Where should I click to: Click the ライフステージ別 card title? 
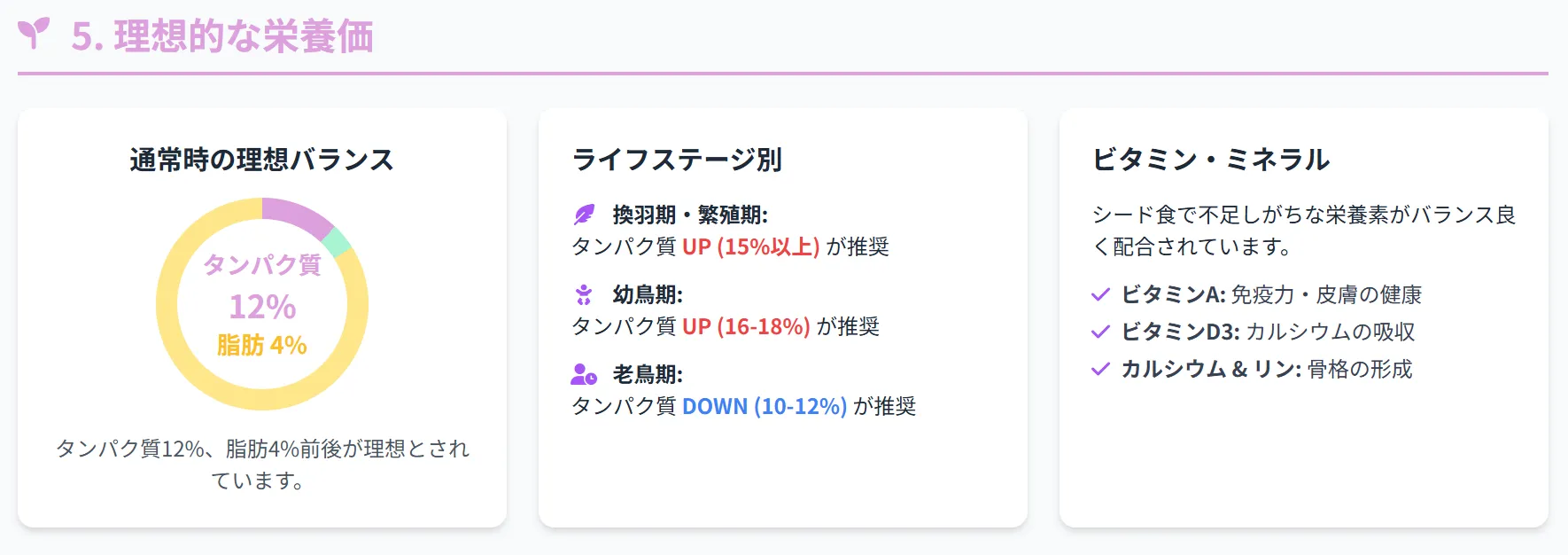pos(677,160)
